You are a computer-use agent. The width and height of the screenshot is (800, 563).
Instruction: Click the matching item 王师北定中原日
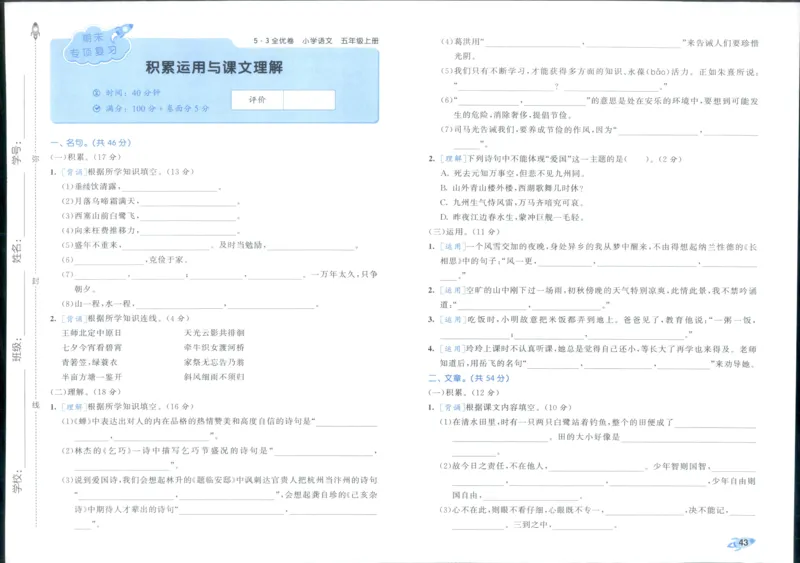(92, 333)
